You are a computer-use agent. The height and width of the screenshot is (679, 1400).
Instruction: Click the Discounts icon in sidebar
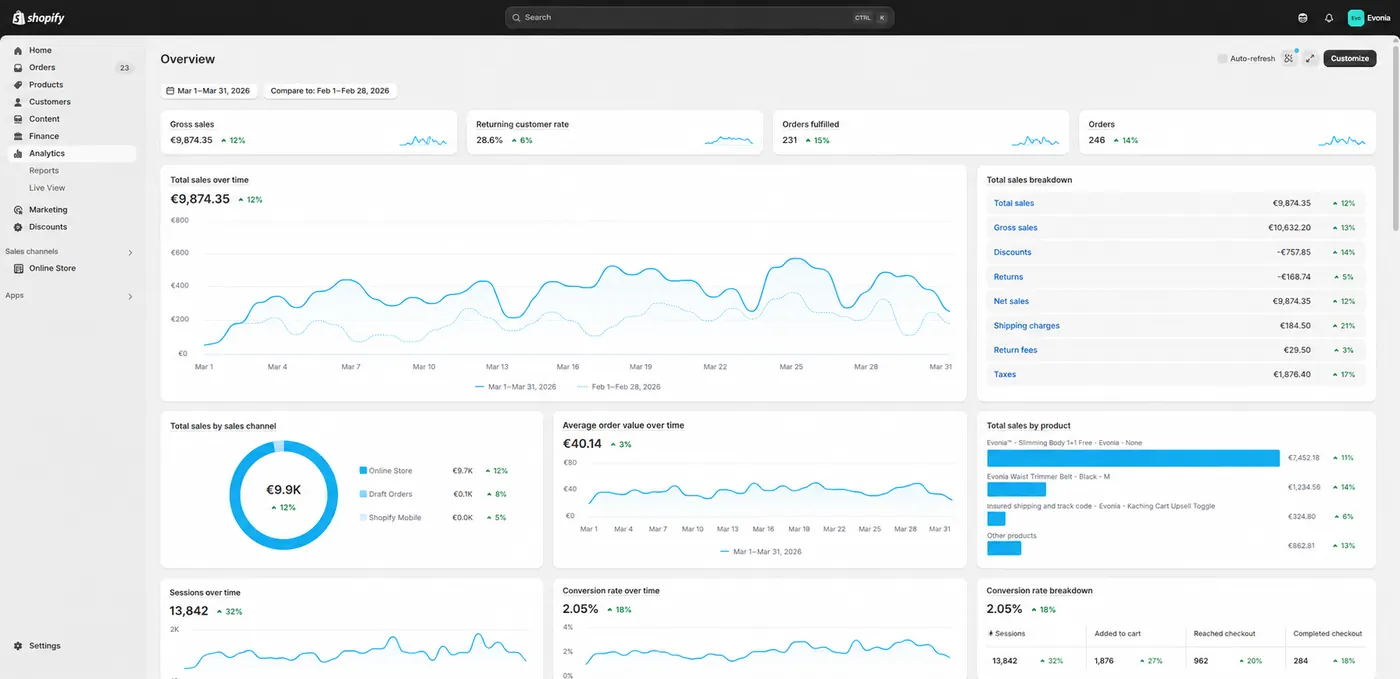click(18, 227)
